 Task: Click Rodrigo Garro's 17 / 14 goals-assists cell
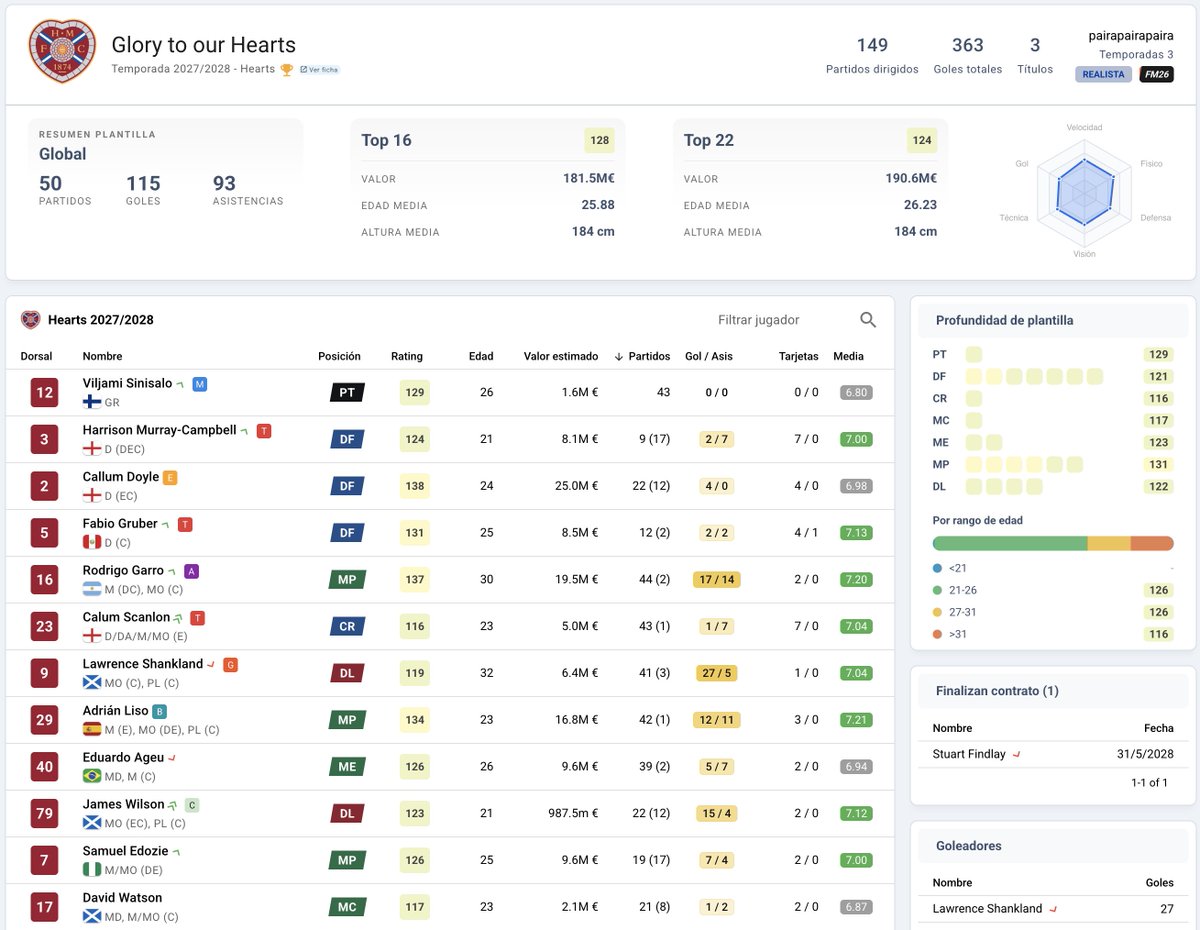click(x=716, y=580)
